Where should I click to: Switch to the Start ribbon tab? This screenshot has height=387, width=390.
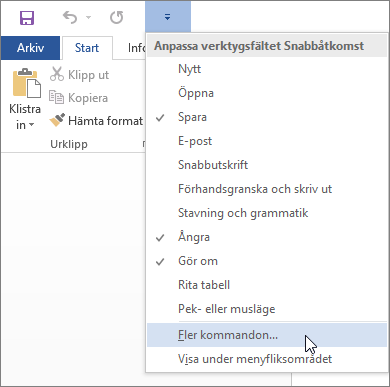(87, 48)
